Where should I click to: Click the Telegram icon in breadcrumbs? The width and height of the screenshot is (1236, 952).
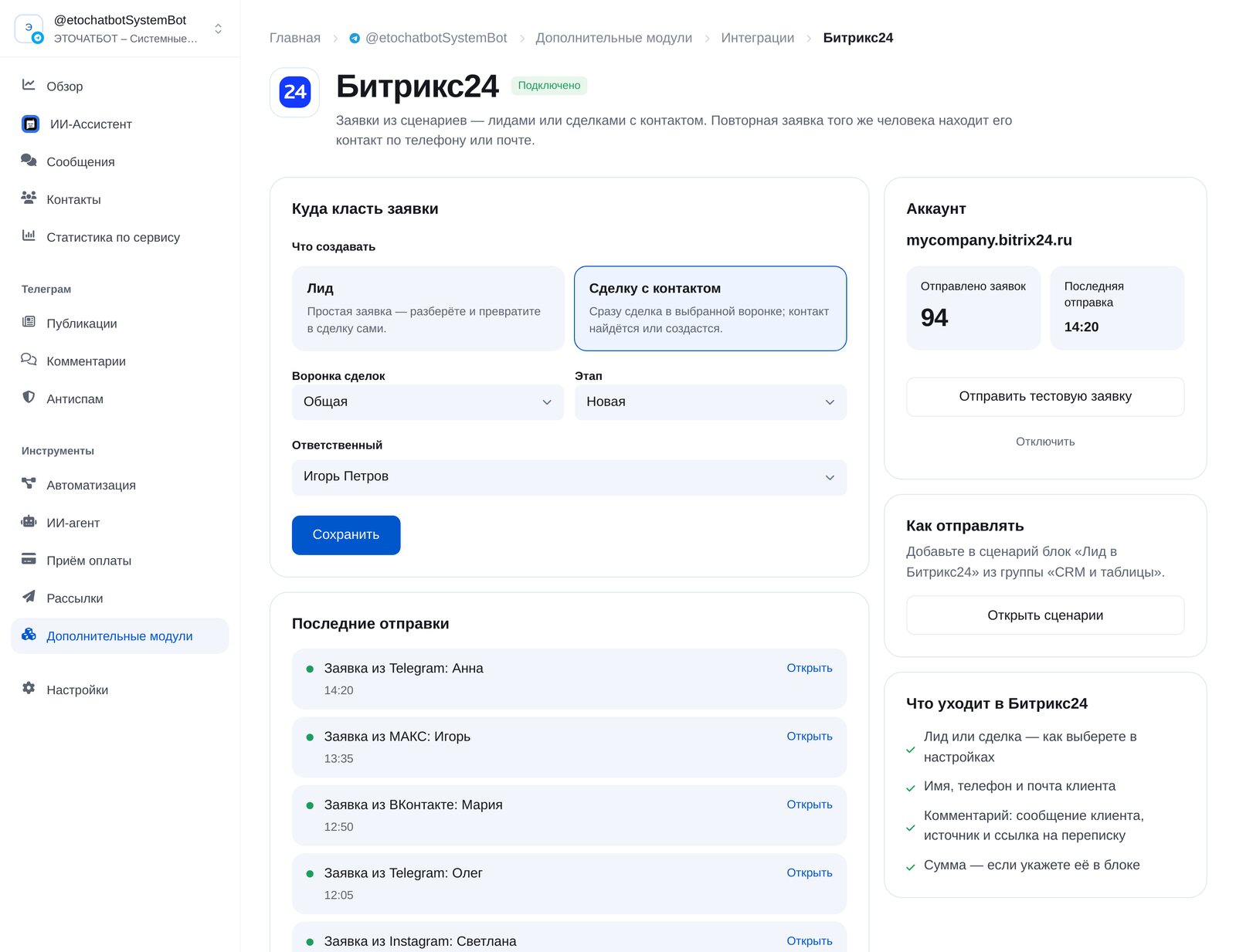coord(355,38)
